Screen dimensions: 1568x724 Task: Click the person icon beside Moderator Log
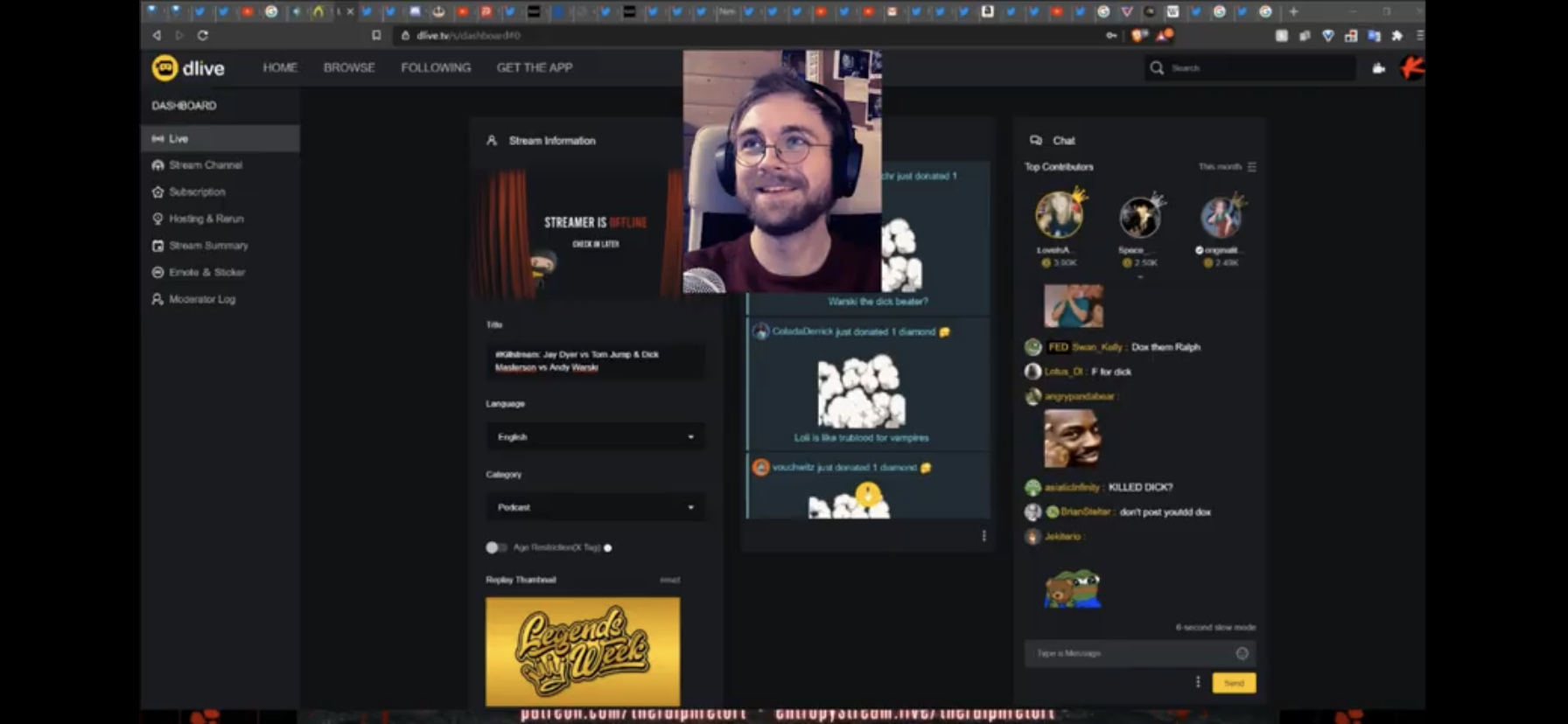tap(157, 299)
